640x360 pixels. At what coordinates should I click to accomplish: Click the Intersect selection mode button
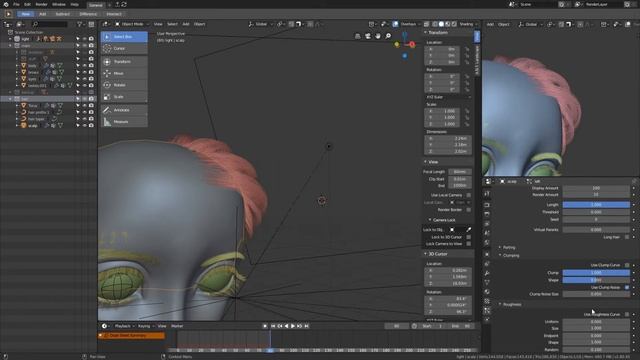[x=114, y=14]
